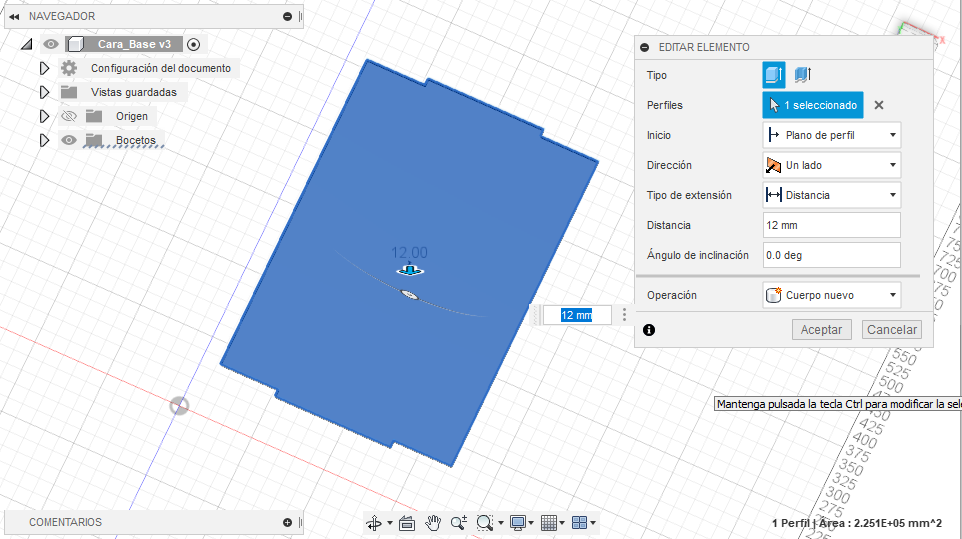
Task: Select the Cara_Base v3 component
Action: coord(134,44)
